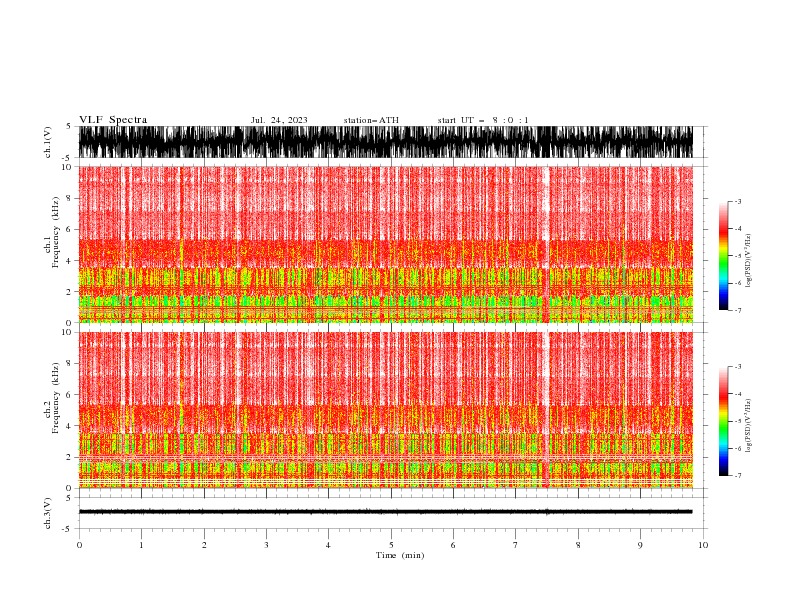The image size is (792, 612).
Task: Click the ch.1 'Frequency (kHz)' axis label
Action: click(55, 232)
